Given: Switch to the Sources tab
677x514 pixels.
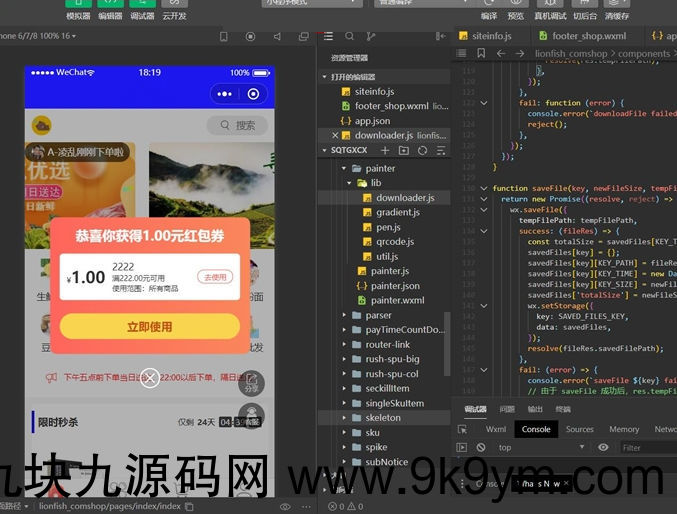Looking at the screenshot, I should (x=579, y=429).
